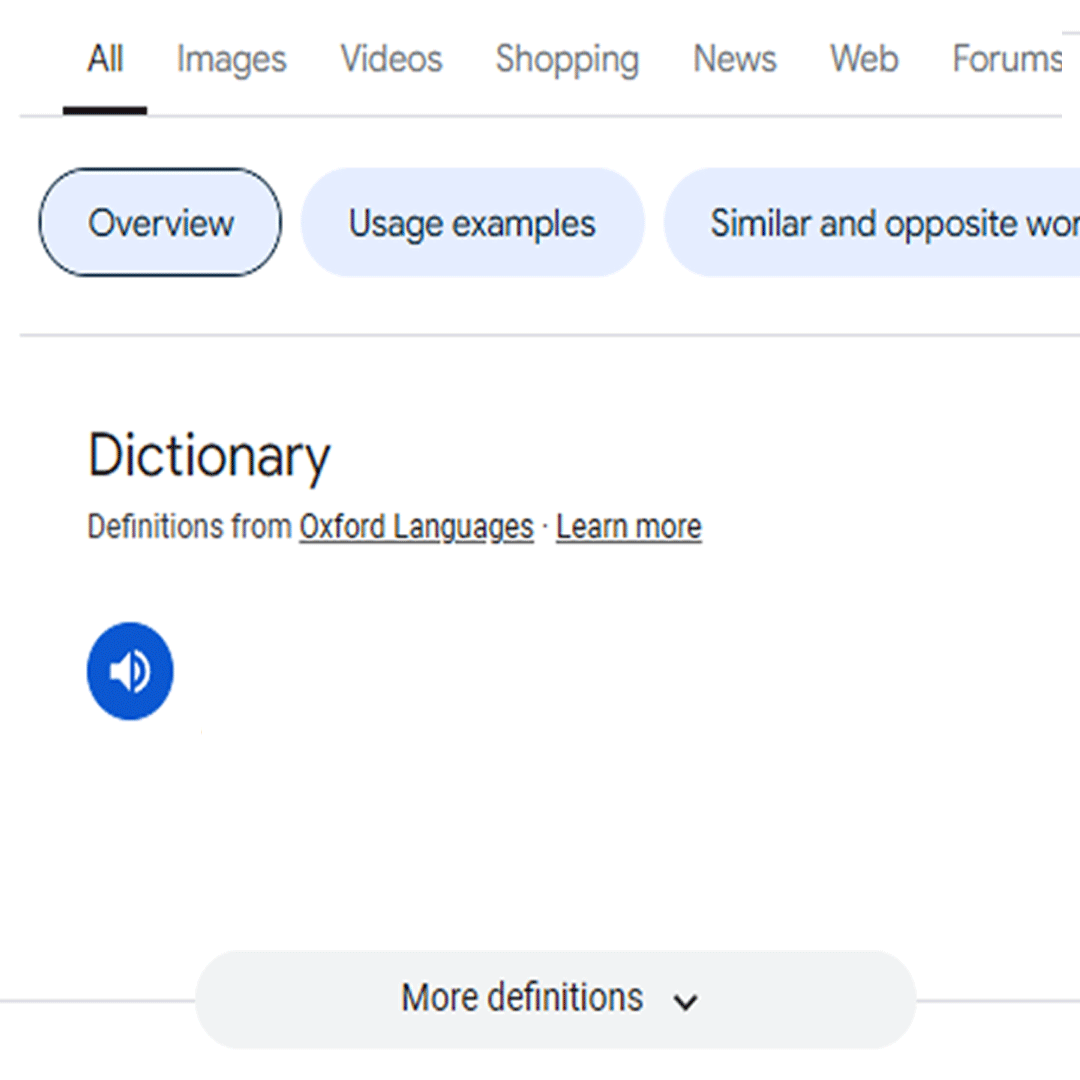Switch to Web results tab
Viewport: 1080px width, 1080px height.
[864, 60]
